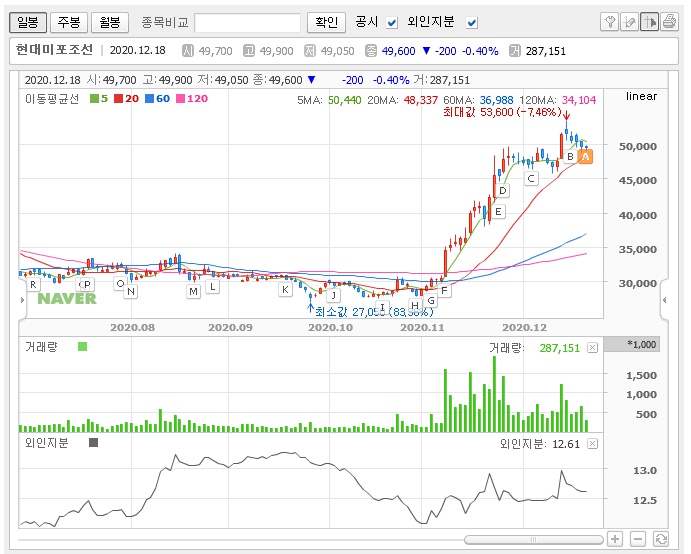Screen dimensions: 691x554
Task: Click the horizontal chart range scrollbar
Action: pos(534,539)
